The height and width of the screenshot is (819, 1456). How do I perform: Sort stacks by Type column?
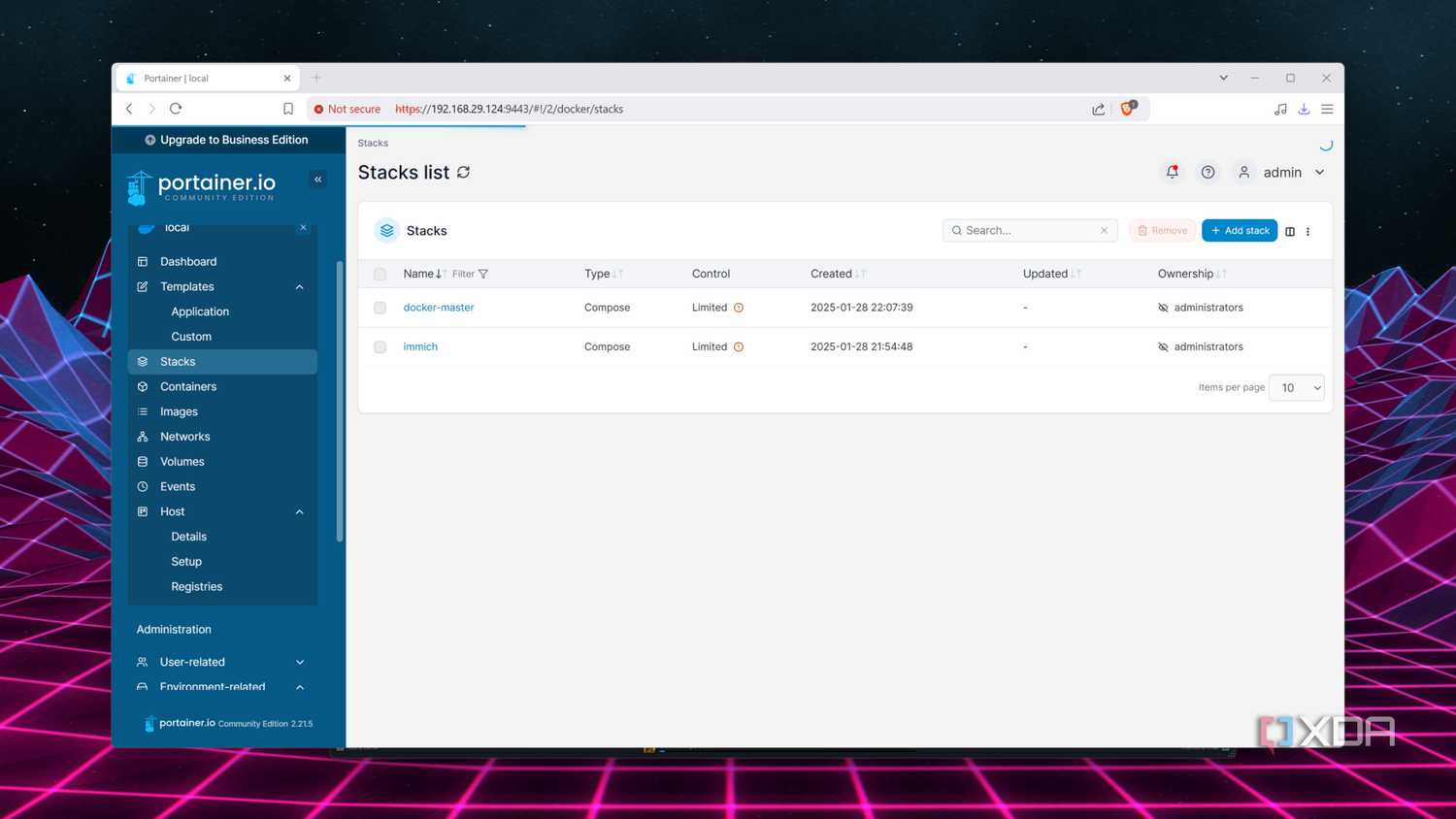tap(603, 274)
